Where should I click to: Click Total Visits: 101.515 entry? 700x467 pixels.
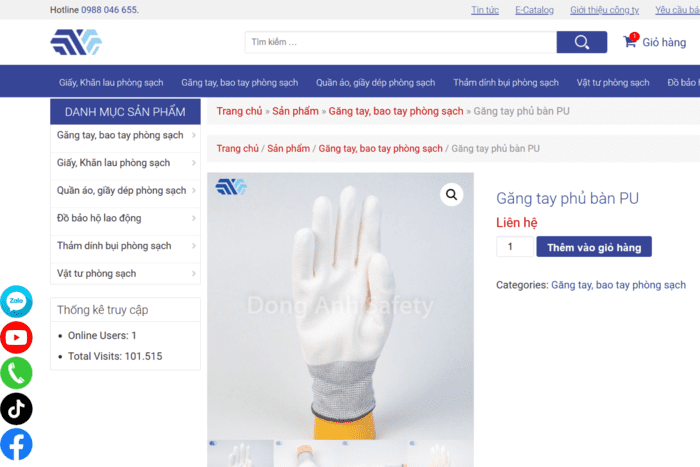[x=115, y=356]
